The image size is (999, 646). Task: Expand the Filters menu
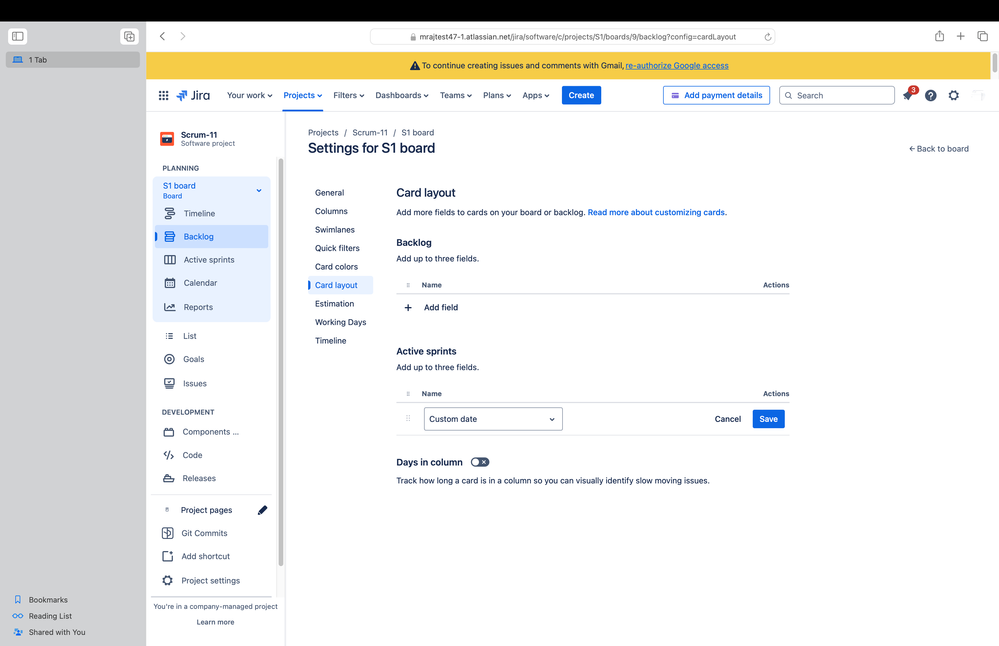pyautogui.click(x=349, y=96)
